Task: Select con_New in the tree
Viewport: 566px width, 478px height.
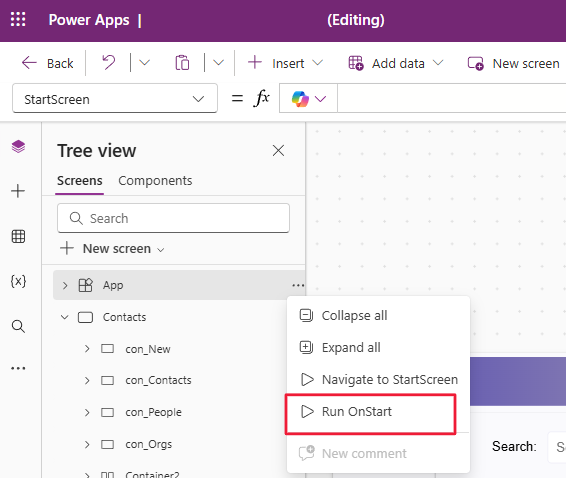Action: pos(148,349)
